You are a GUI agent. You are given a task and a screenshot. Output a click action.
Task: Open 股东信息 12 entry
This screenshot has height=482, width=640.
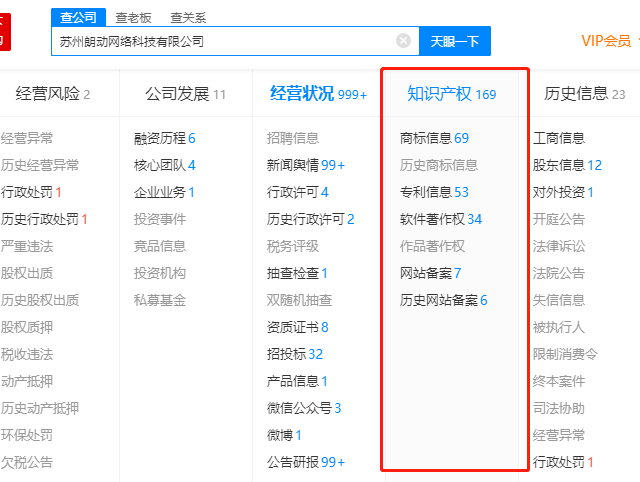pyautogui.click(x=567, y=165)
